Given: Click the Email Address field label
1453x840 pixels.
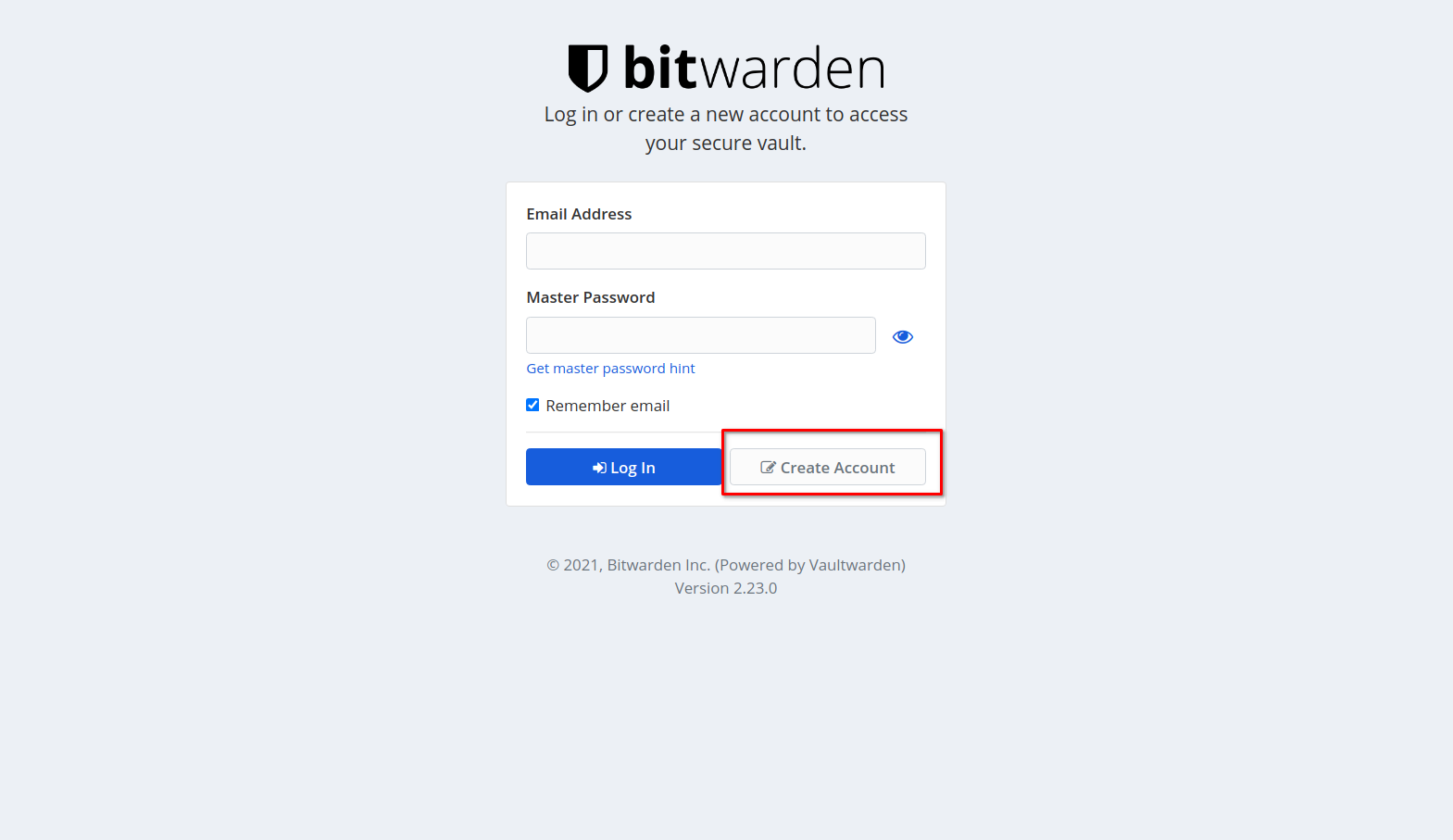Looking at the screenshot, I should 579,214.
